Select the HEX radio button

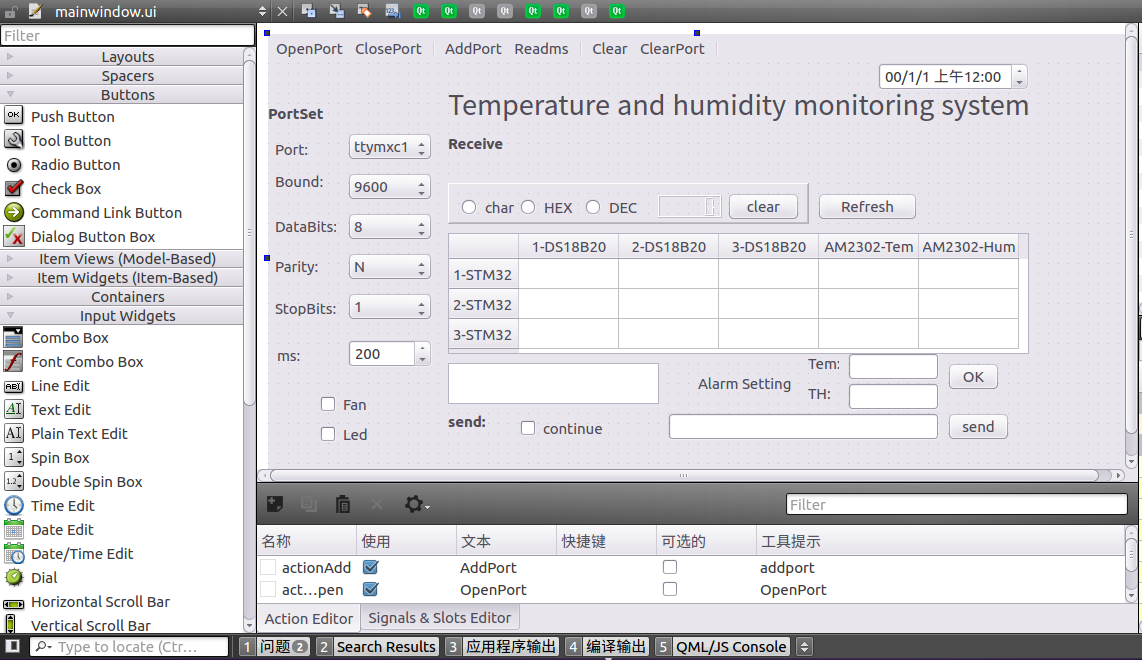pyautogui.click(x=528, y=208)
